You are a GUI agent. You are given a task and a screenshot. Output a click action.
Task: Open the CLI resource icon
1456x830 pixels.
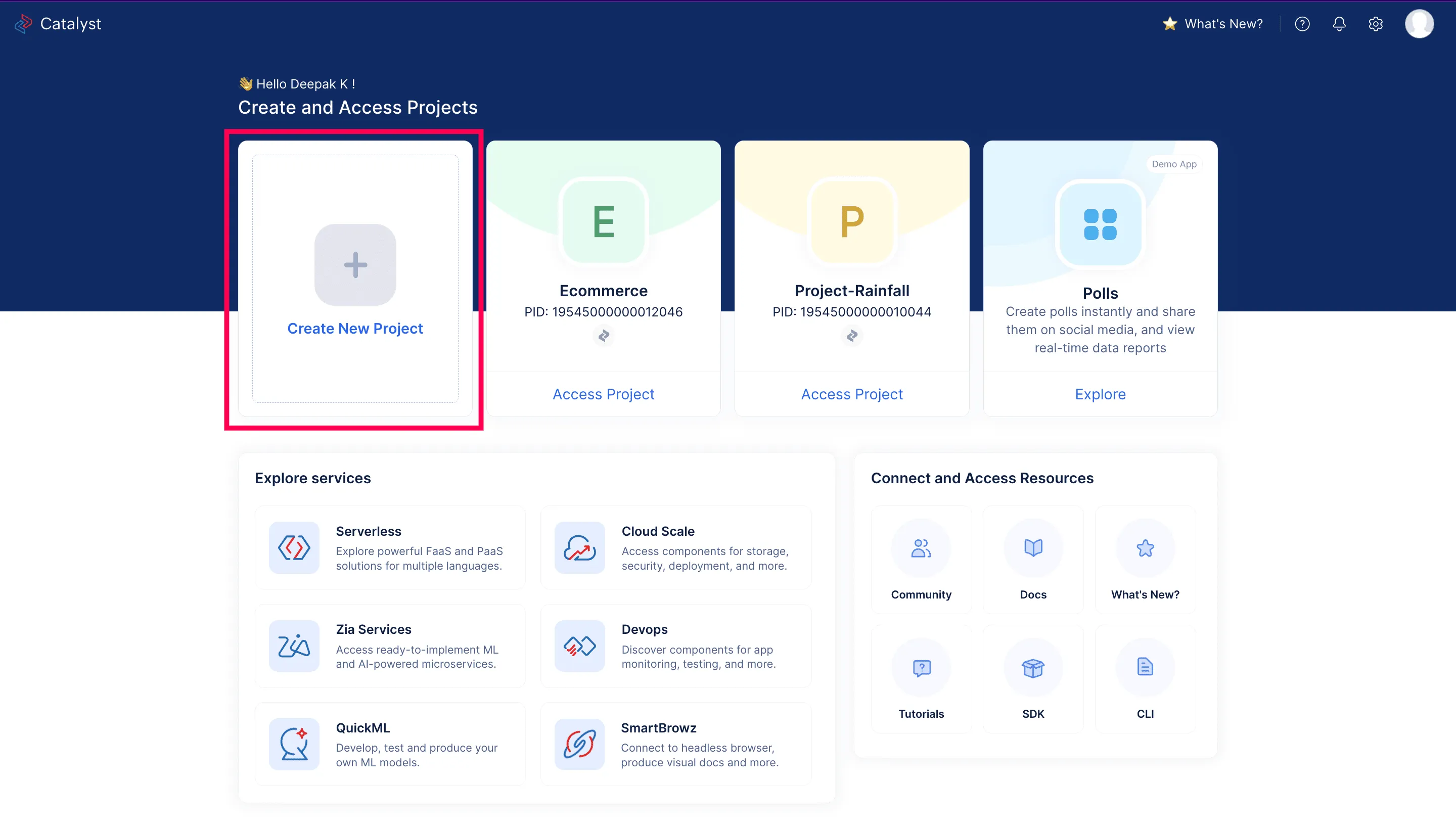(1145, 668)
